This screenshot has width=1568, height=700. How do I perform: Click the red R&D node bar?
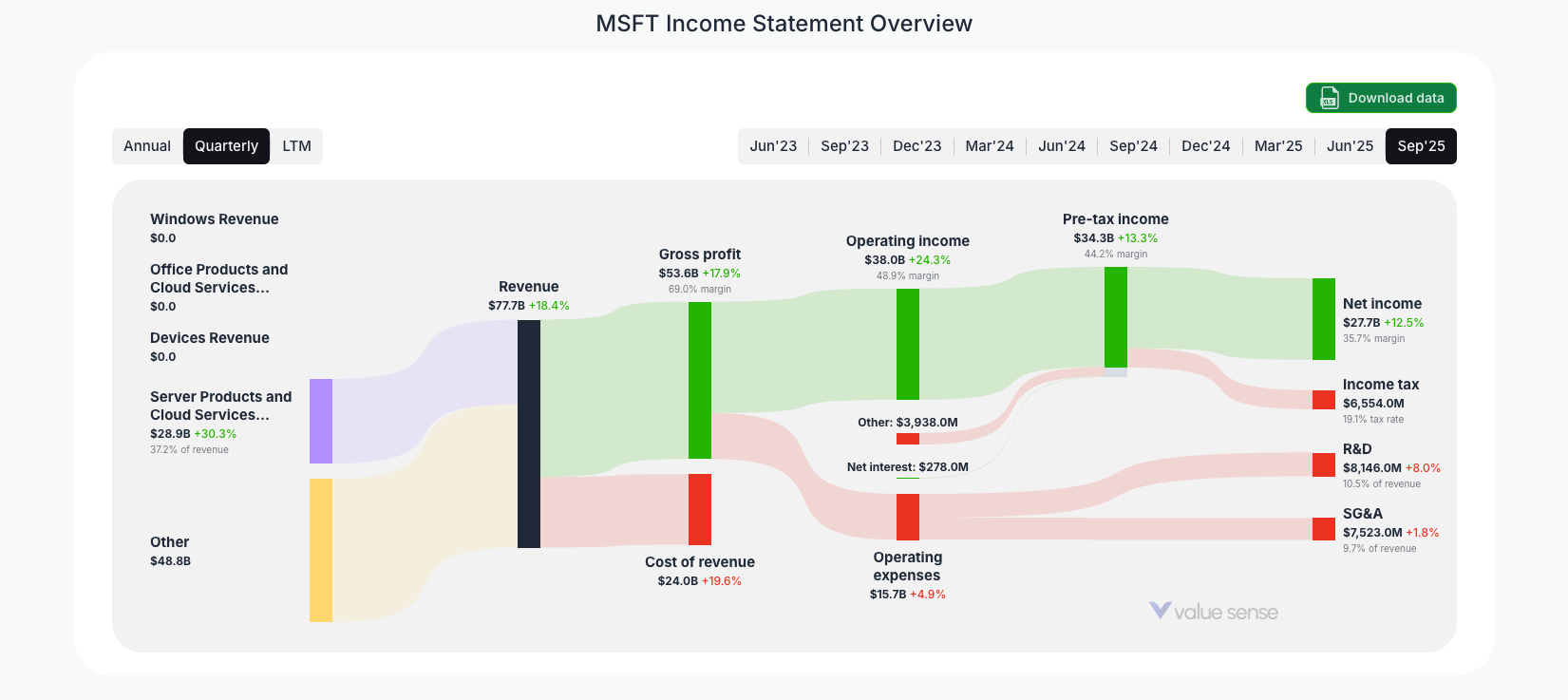click(x=1324, y=464)
